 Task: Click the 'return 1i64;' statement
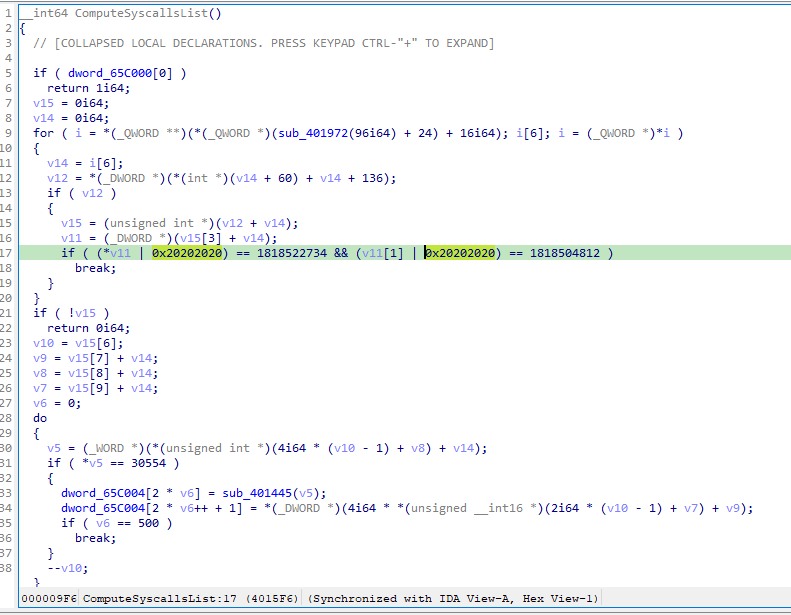[88, 88]
